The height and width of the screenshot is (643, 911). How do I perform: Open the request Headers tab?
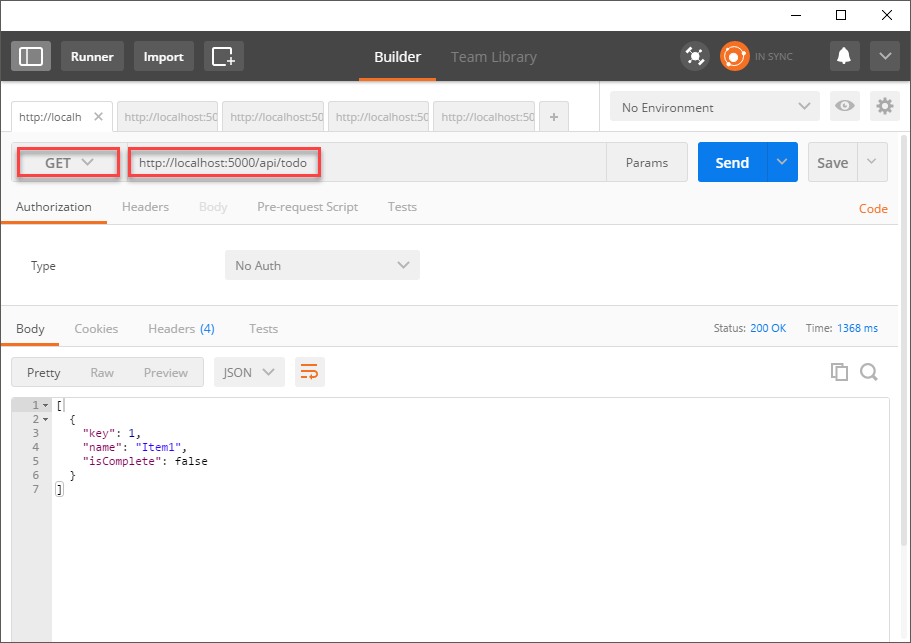coord(145,207)
